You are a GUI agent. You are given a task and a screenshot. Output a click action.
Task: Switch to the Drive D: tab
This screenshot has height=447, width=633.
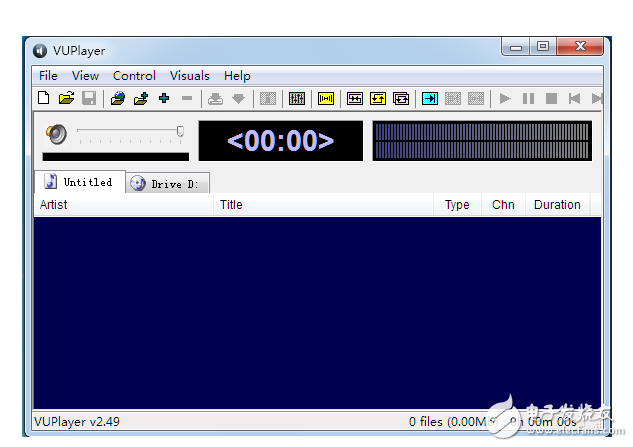pos(167,184)
